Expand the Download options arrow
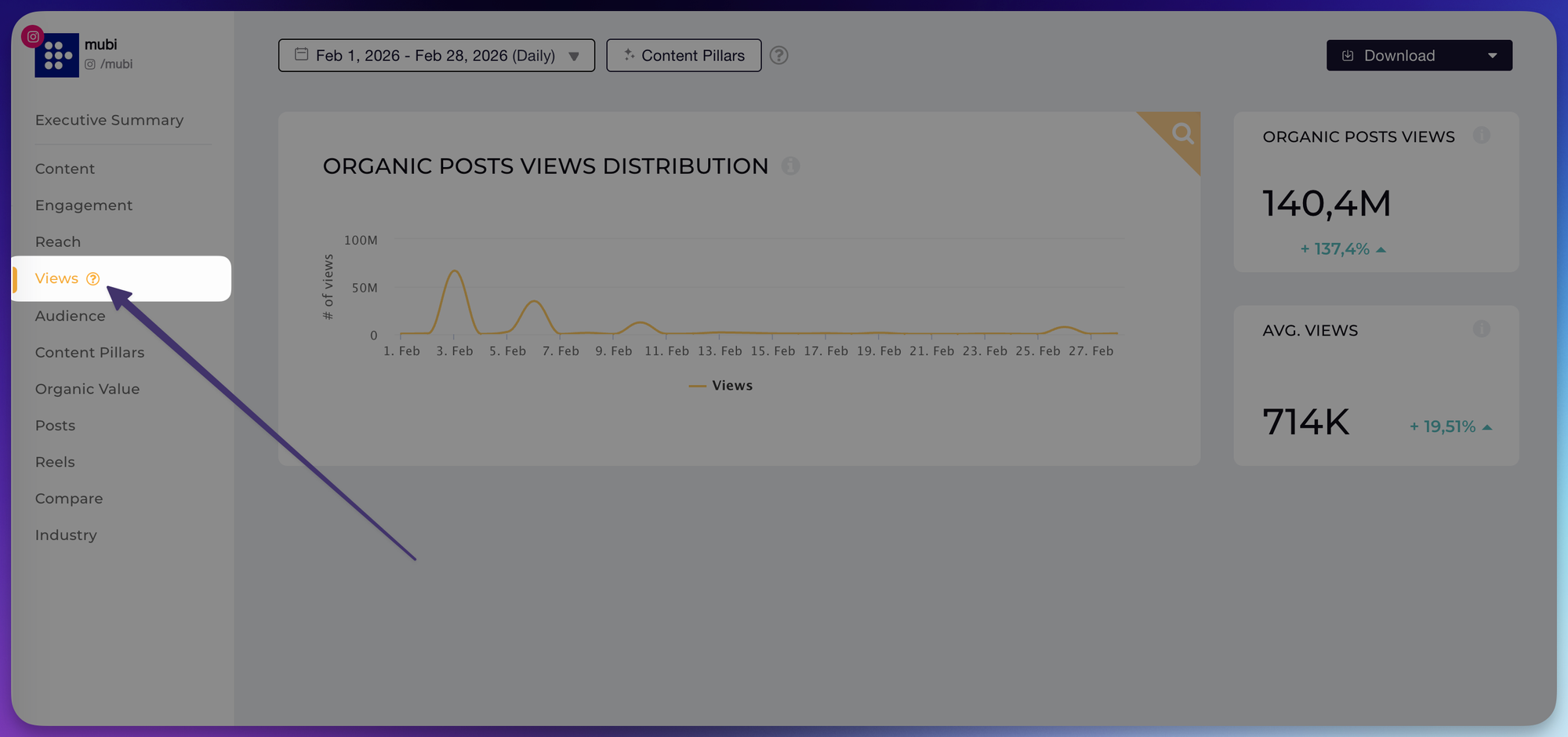 (x=1493, y=55)
